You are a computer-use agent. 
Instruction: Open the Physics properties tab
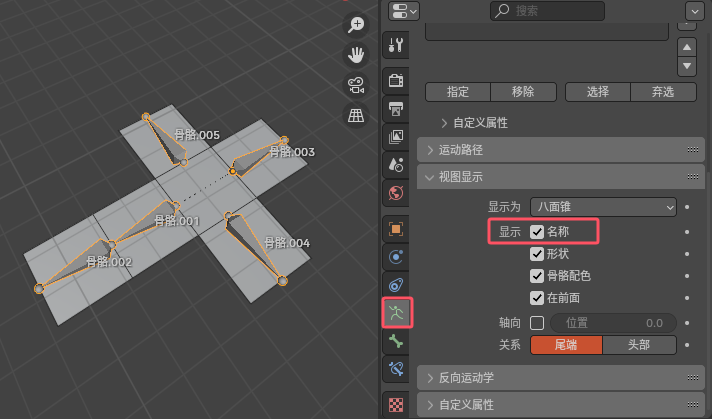[396, 257]
